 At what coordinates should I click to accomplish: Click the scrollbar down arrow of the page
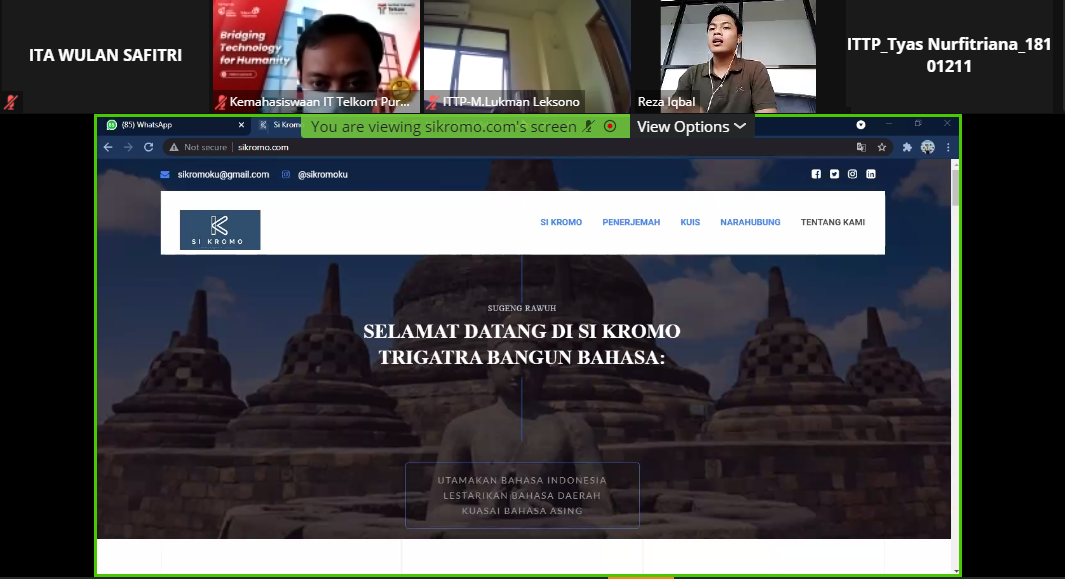[x=956, y=571]
